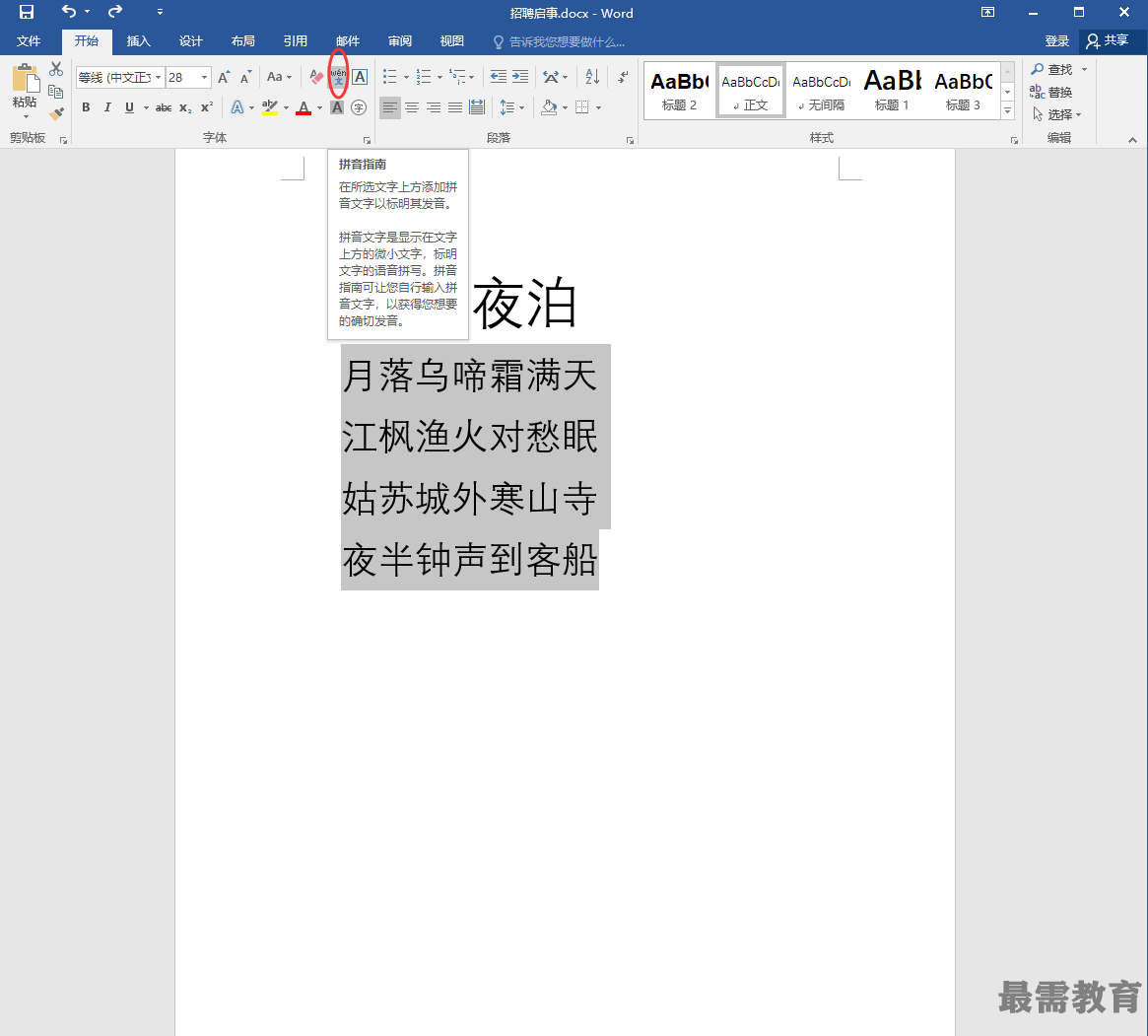Open the font size dropdown showing 28
Screen dimensions: 1148x1036
[204, 77]
